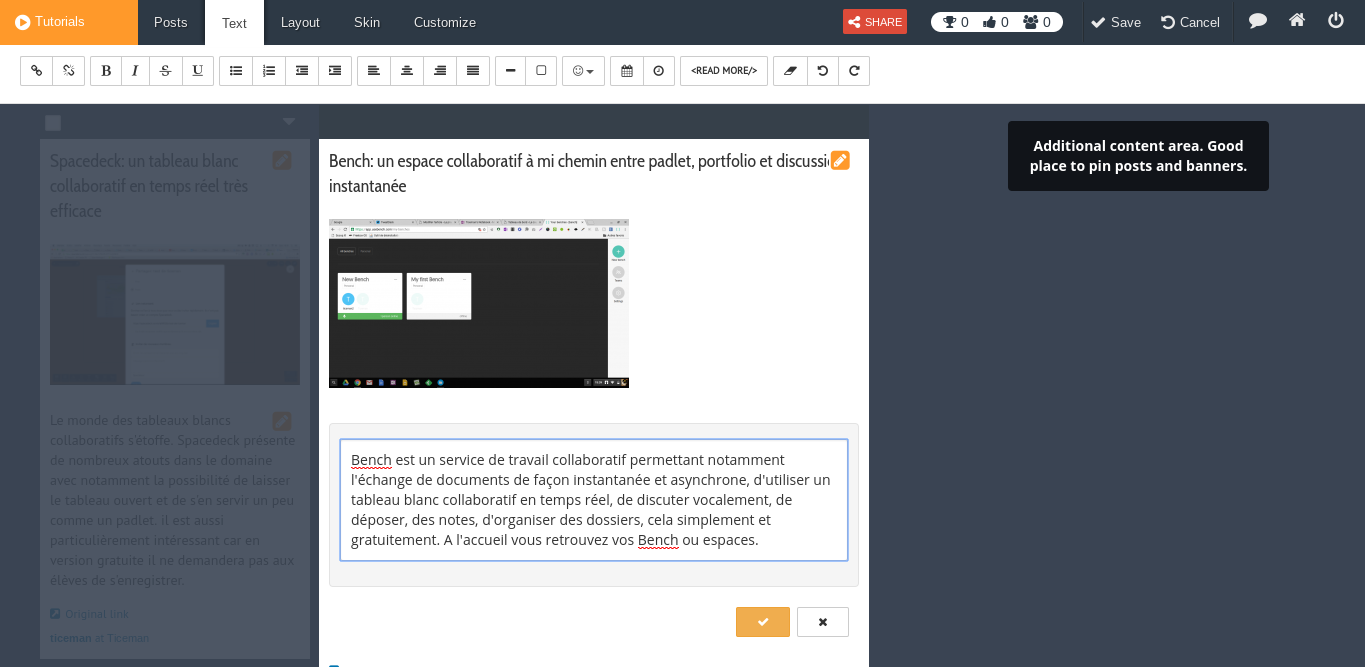Viewport: 1365px width, 667px height.
Task: Confirm text edit with the orange checkmark
Action: (763, 622)
